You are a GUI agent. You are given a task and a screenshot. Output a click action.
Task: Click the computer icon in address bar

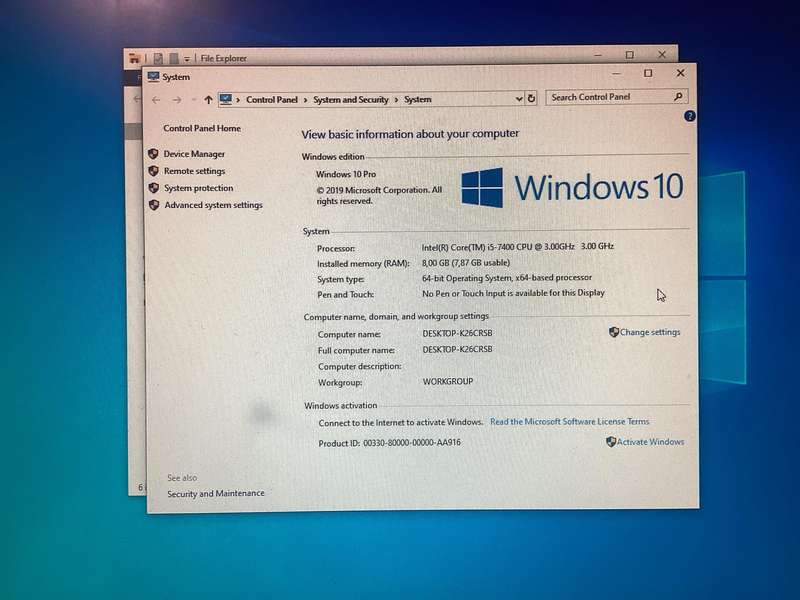click(x=226, y=99)
